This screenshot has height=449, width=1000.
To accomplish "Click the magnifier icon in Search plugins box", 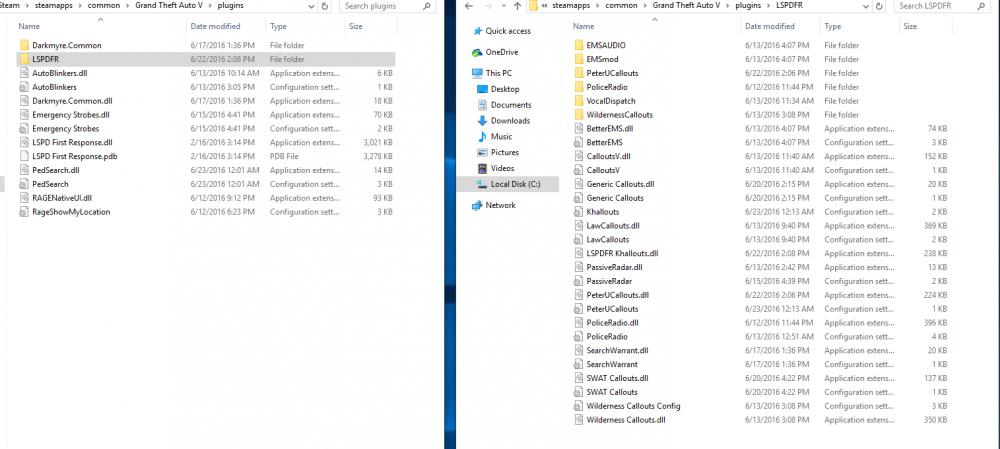I will pos(427,6).
